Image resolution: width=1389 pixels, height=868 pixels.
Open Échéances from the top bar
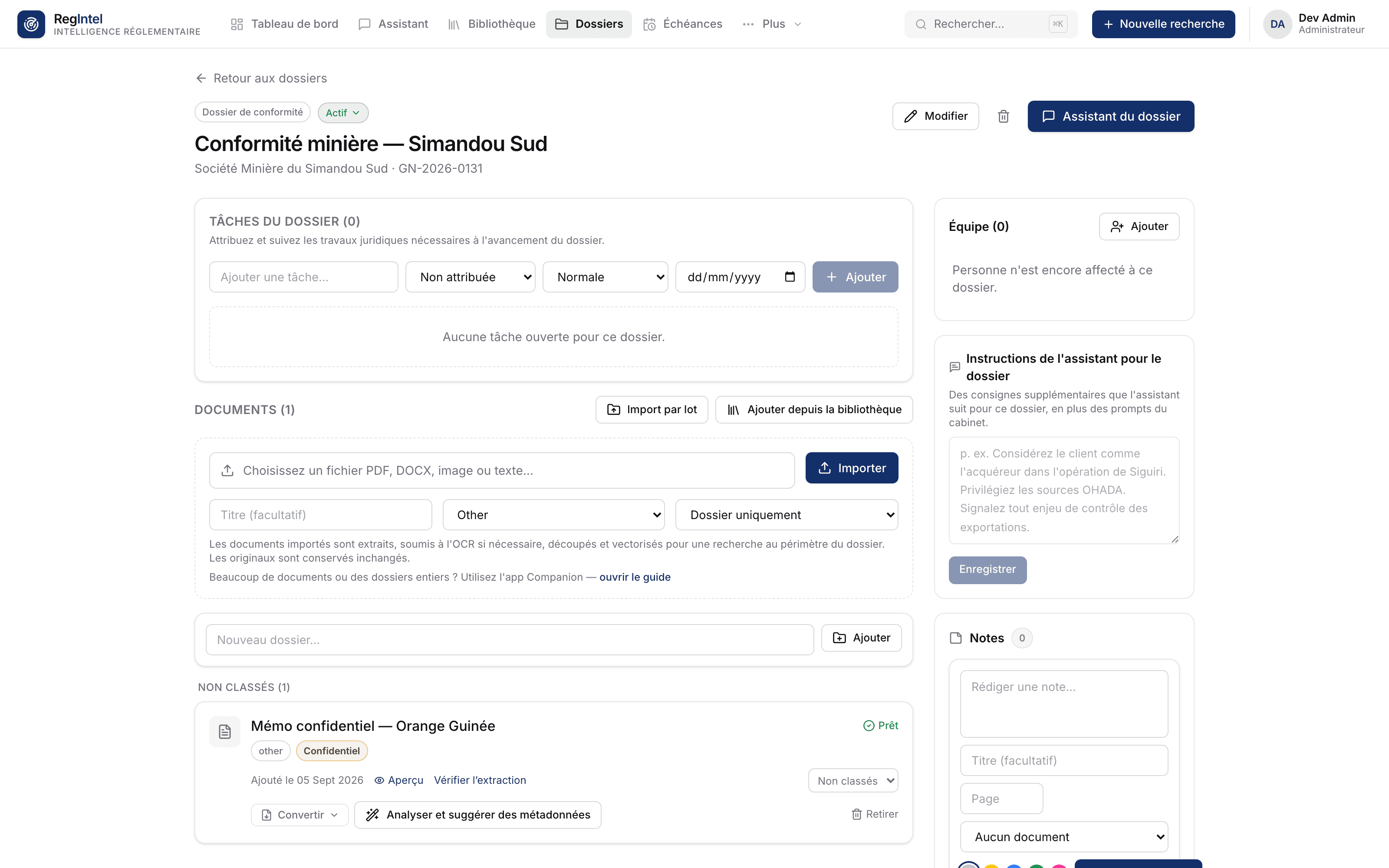(x=682, y=24)
